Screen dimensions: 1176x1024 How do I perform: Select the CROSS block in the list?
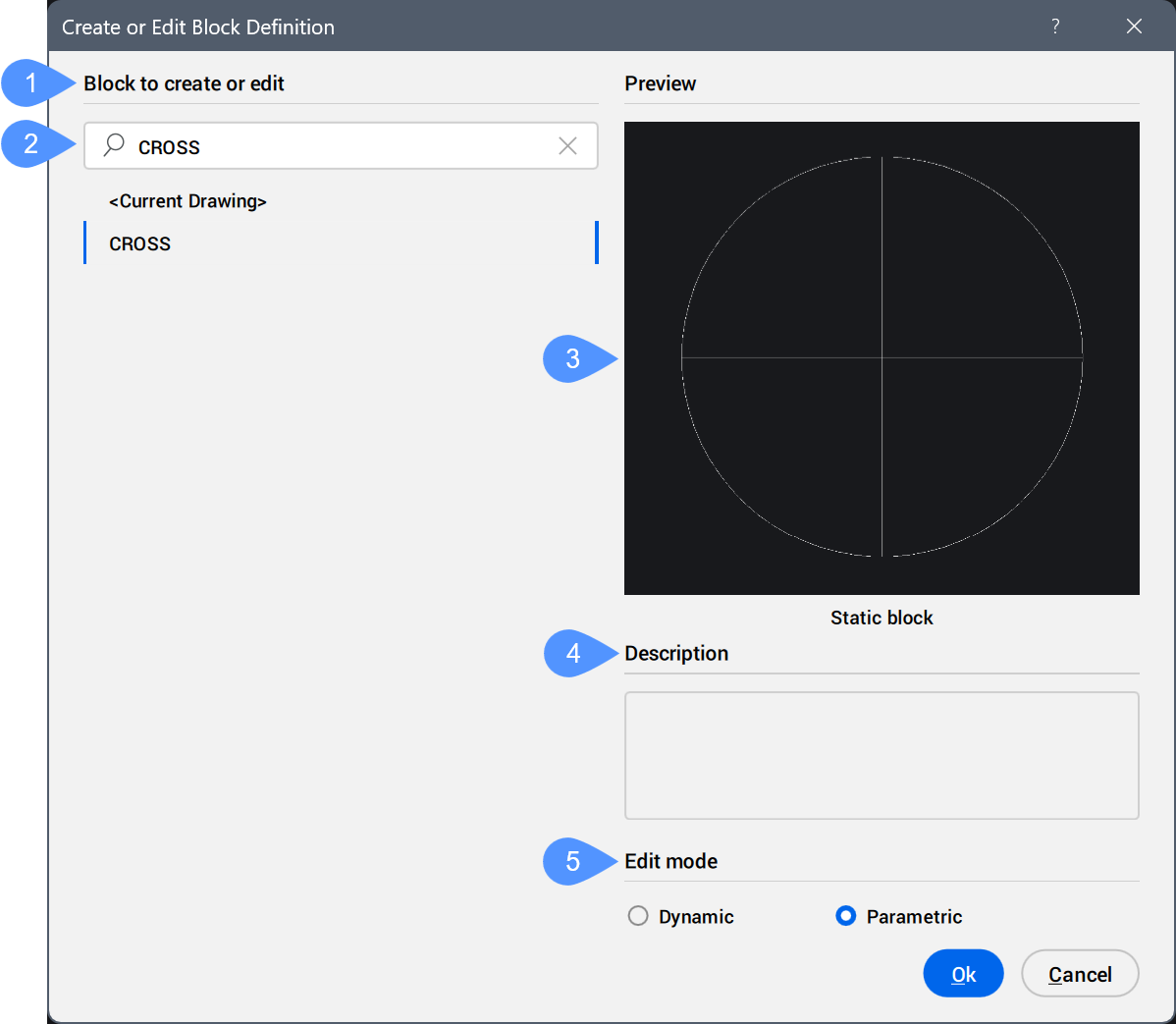pyautogui.click(x=140, y=243)
